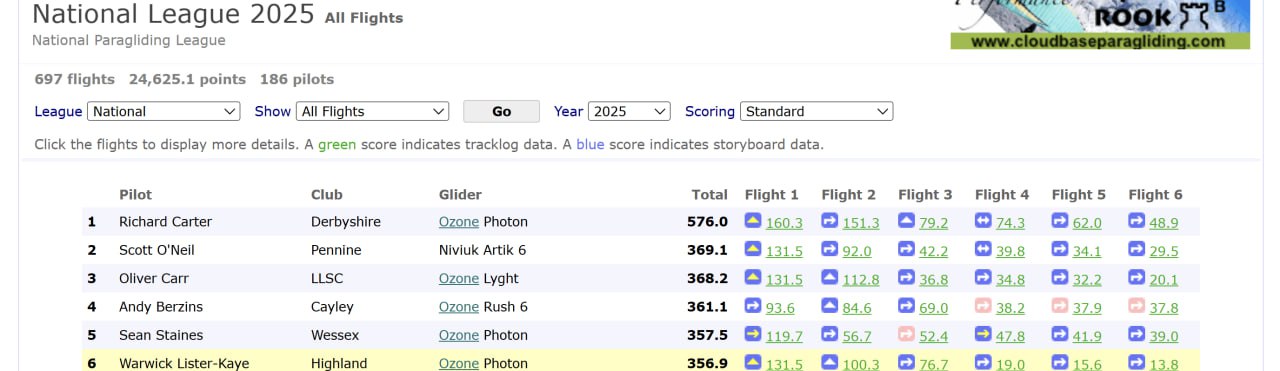Click the triangle icon beside score 112.8
This screenshot has height=371, width=1280.
point(830,278)
